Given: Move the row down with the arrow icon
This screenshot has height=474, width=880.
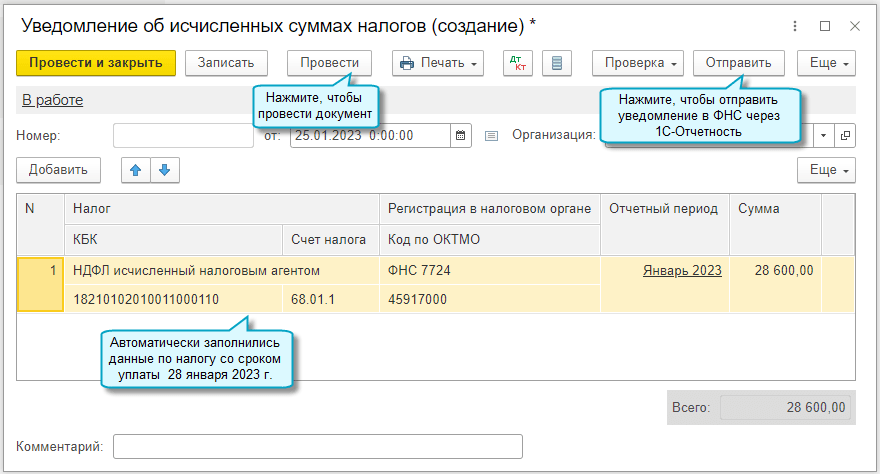Looking at the screenshot, I should coord(164,170).
